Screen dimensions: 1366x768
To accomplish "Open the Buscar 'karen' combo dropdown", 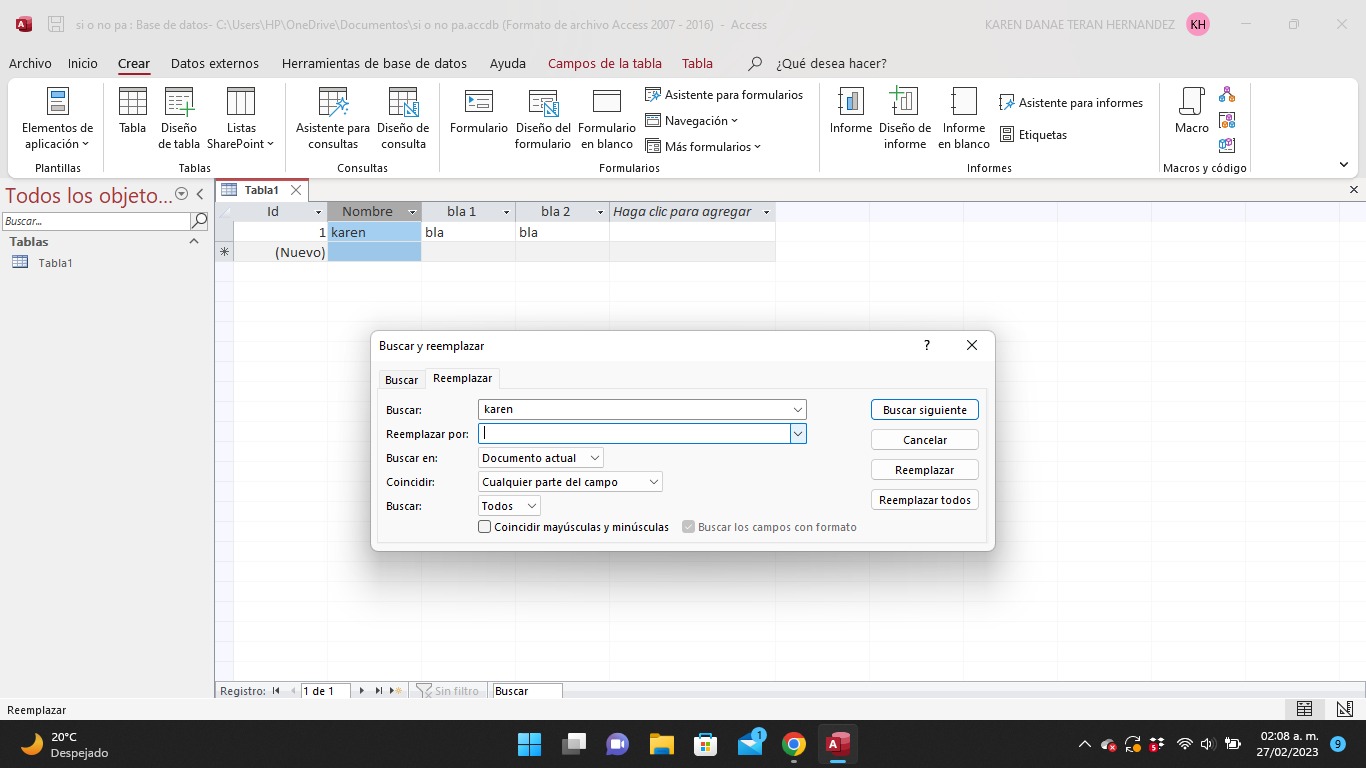I will pos(798,409).
